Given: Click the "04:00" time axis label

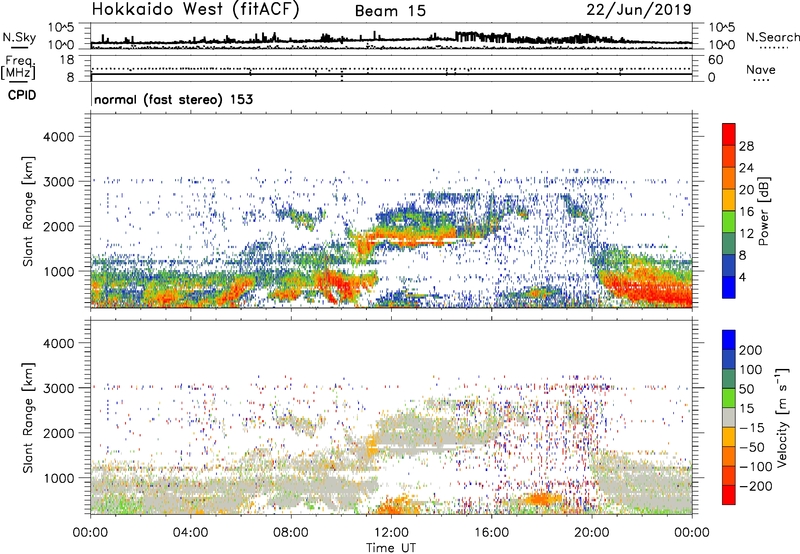Looking at the screenshot, I should coord(191,533).
